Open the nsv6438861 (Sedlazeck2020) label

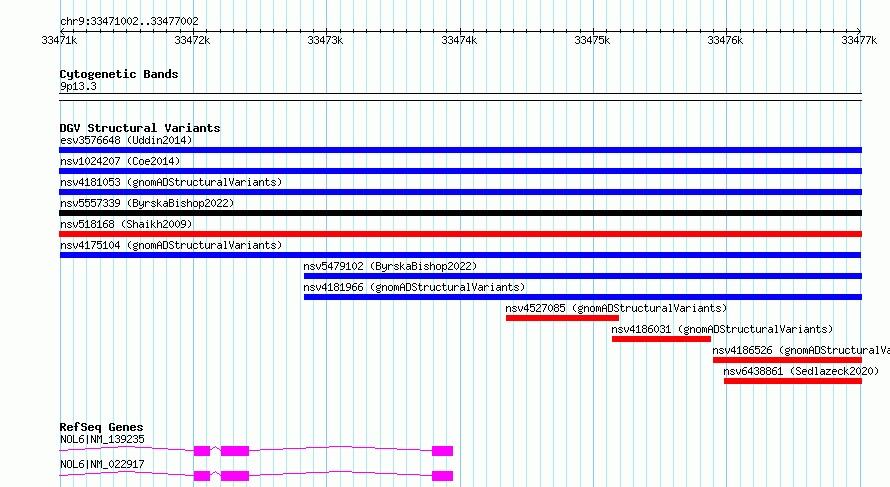[801, 371]
